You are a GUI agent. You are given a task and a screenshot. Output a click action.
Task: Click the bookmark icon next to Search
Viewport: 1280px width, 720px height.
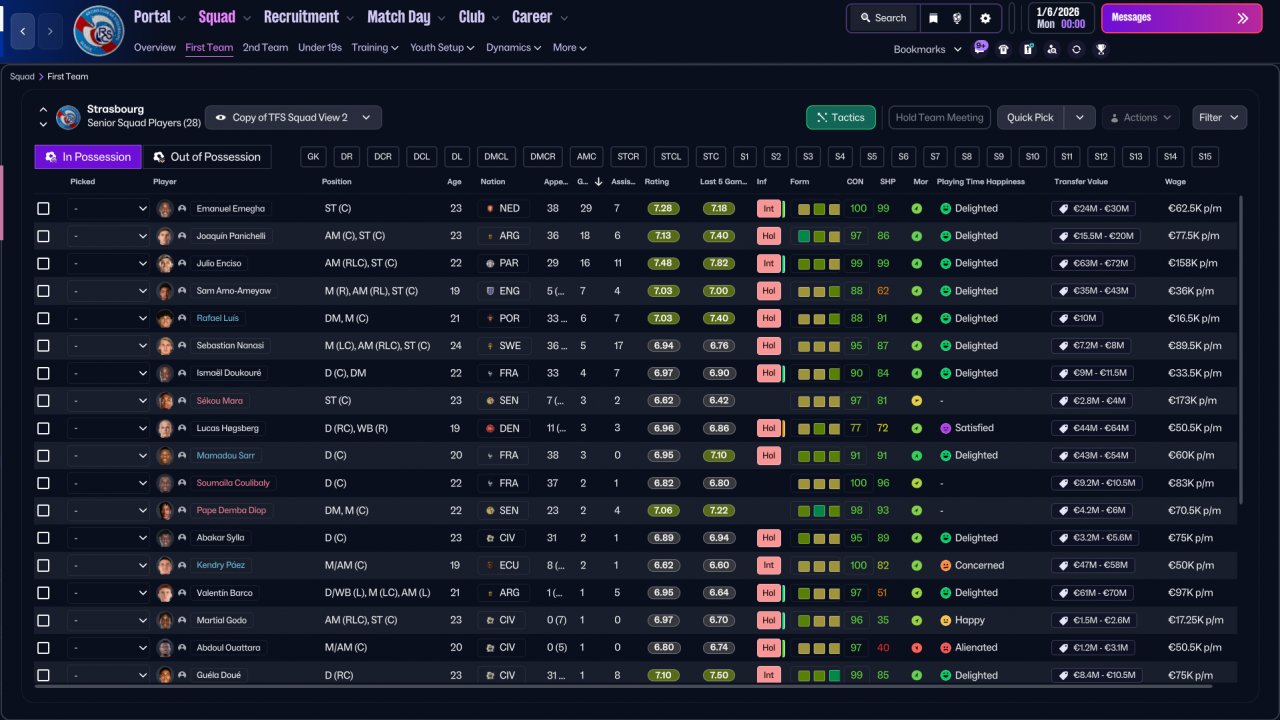point(933,18)
